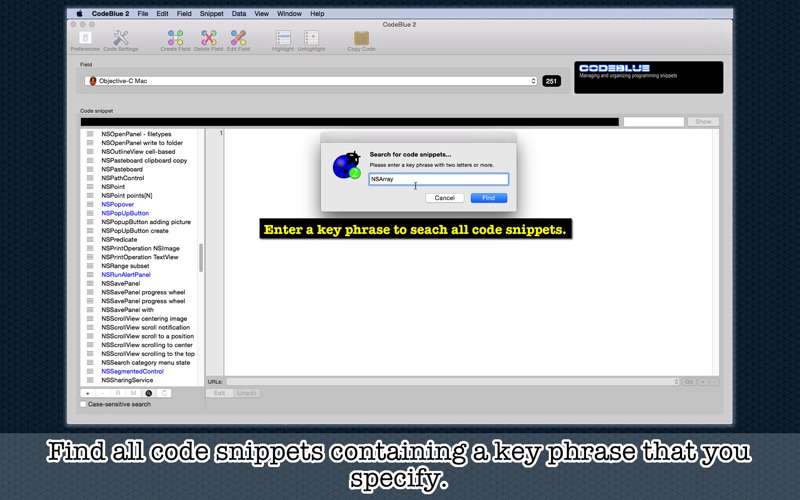Viewport: 800px width, 500px height.
Task: Open the Window menu
Action: tap(289, 14)
